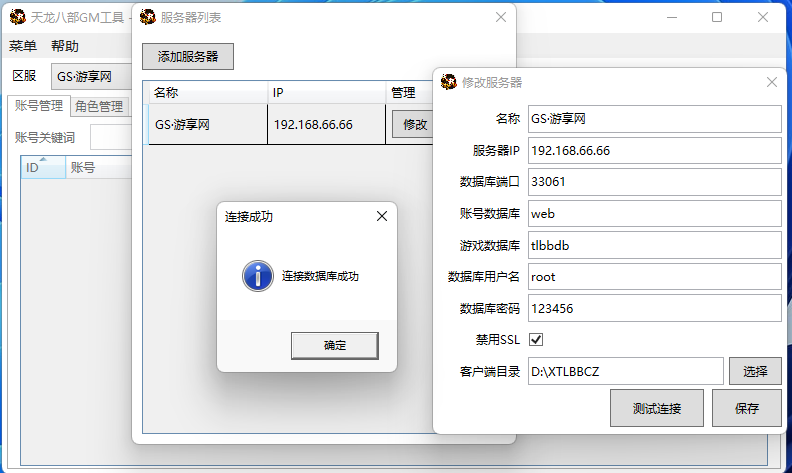792x473 pixels.
Task: Click the 添加服务器 button
Action: (188, 56)
